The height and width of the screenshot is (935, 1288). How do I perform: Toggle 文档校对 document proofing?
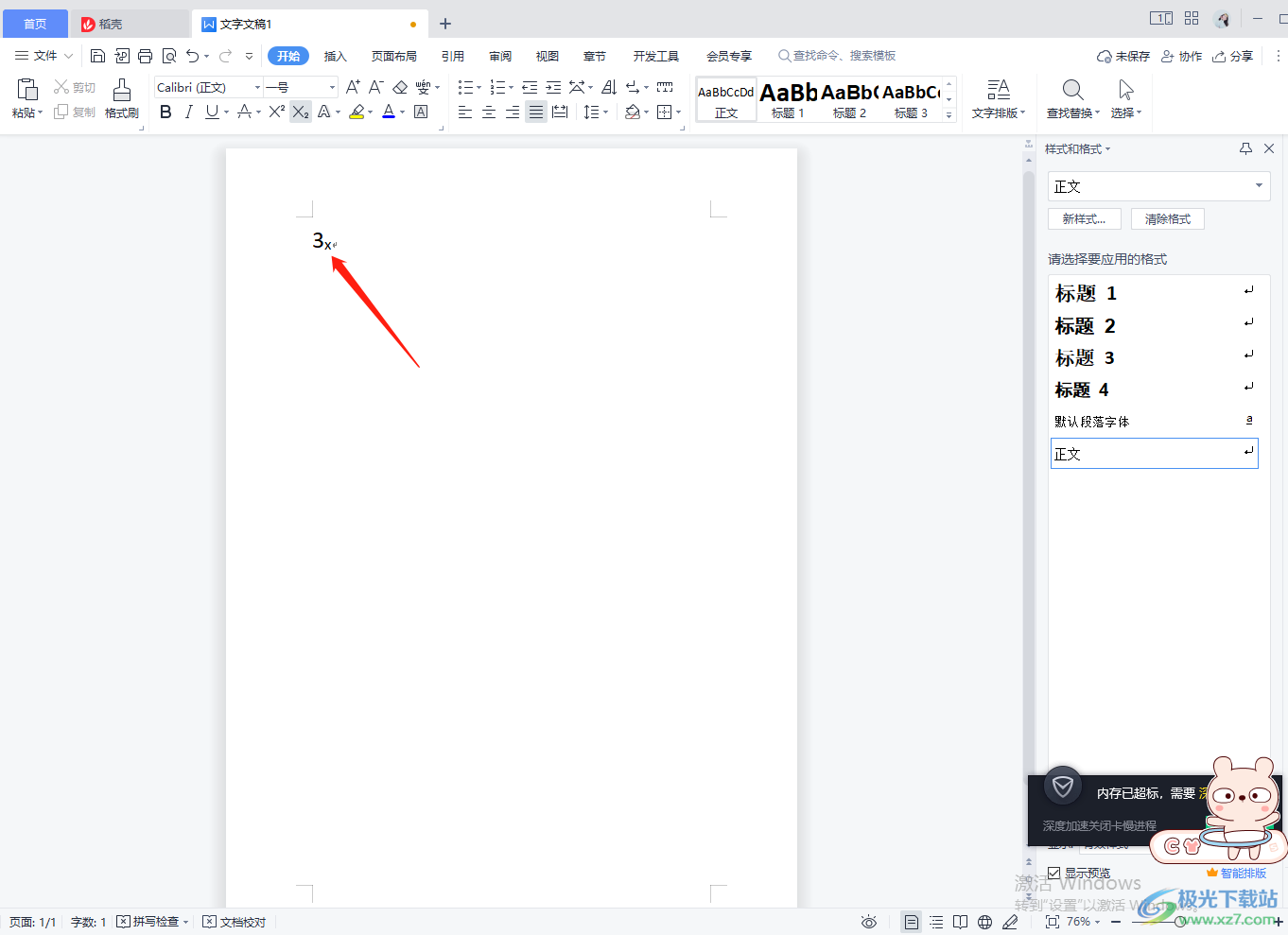click(235, 922)
